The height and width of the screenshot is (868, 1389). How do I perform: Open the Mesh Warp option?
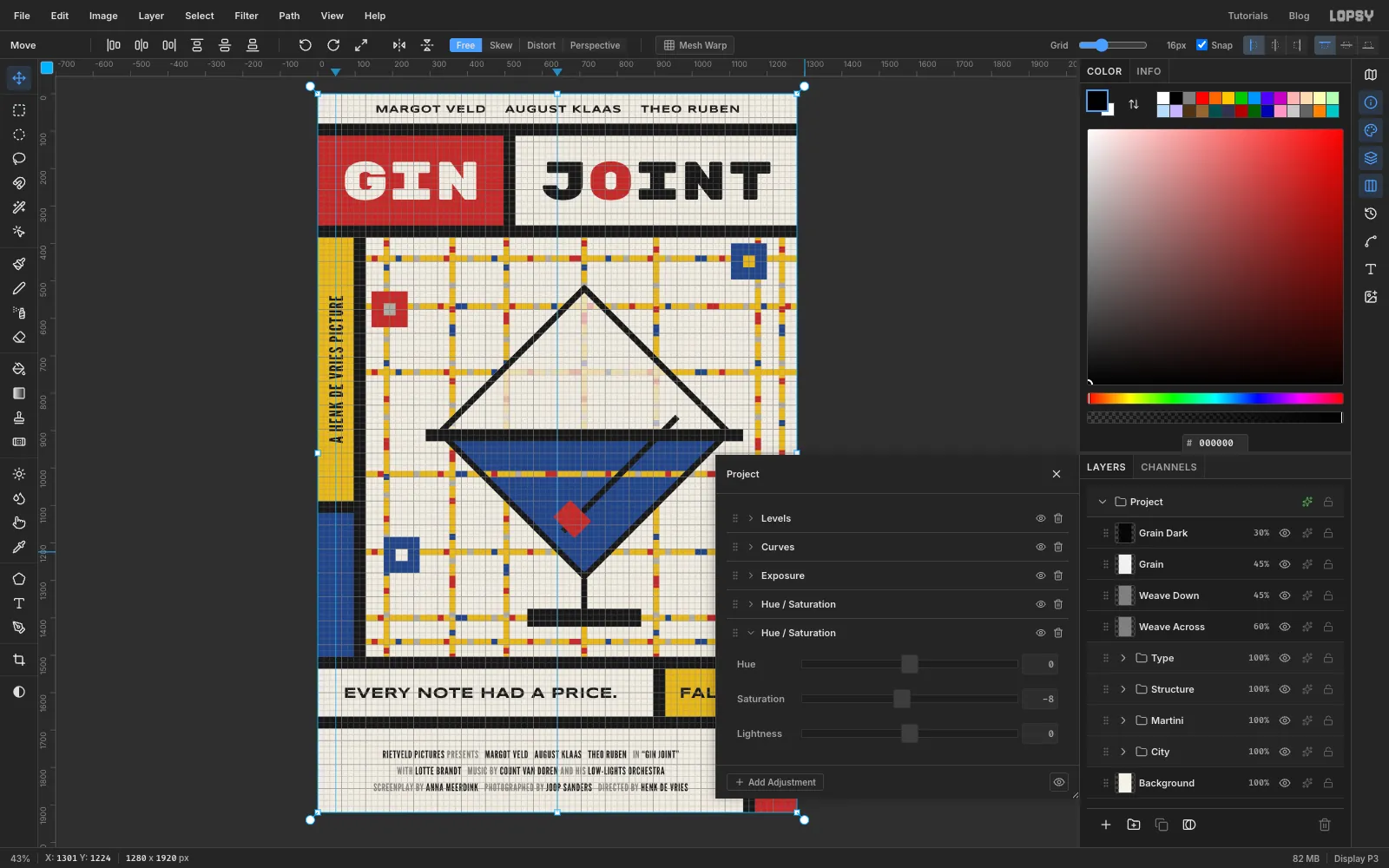click(694, 45)
